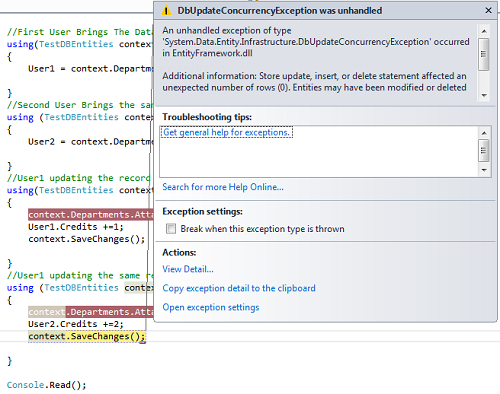Click down arrow of Troubleshooting tips list
The image size is (500, 394).
[x=484, y=170]
